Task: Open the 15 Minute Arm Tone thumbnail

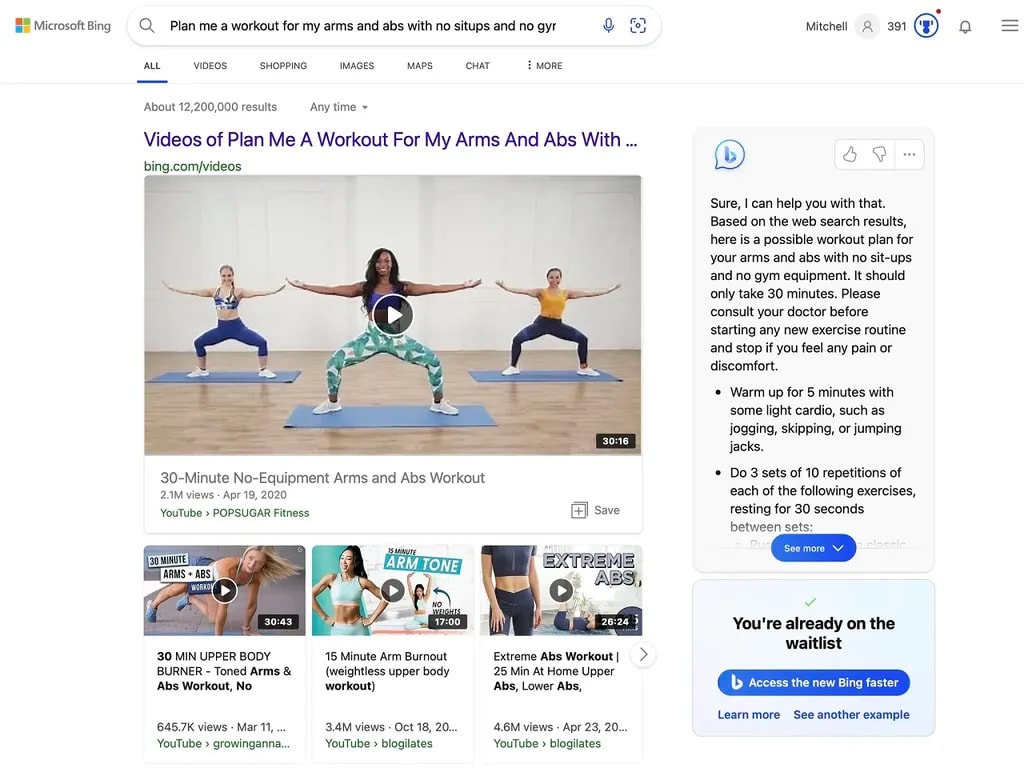Action: (x=393, y=590)
